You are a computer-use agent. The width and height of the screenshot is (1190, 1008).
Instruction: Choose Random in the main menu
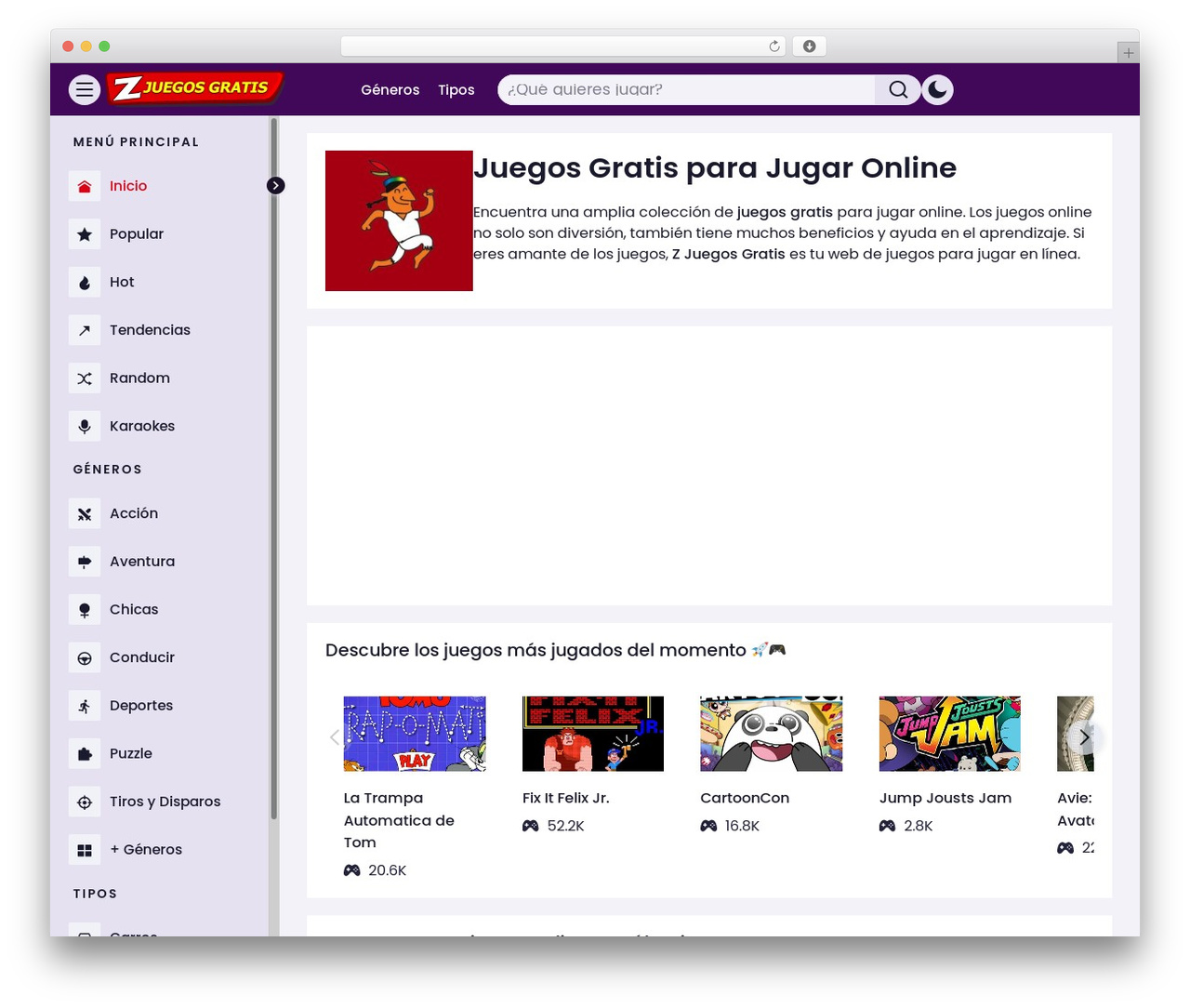(x=139, y=378)
